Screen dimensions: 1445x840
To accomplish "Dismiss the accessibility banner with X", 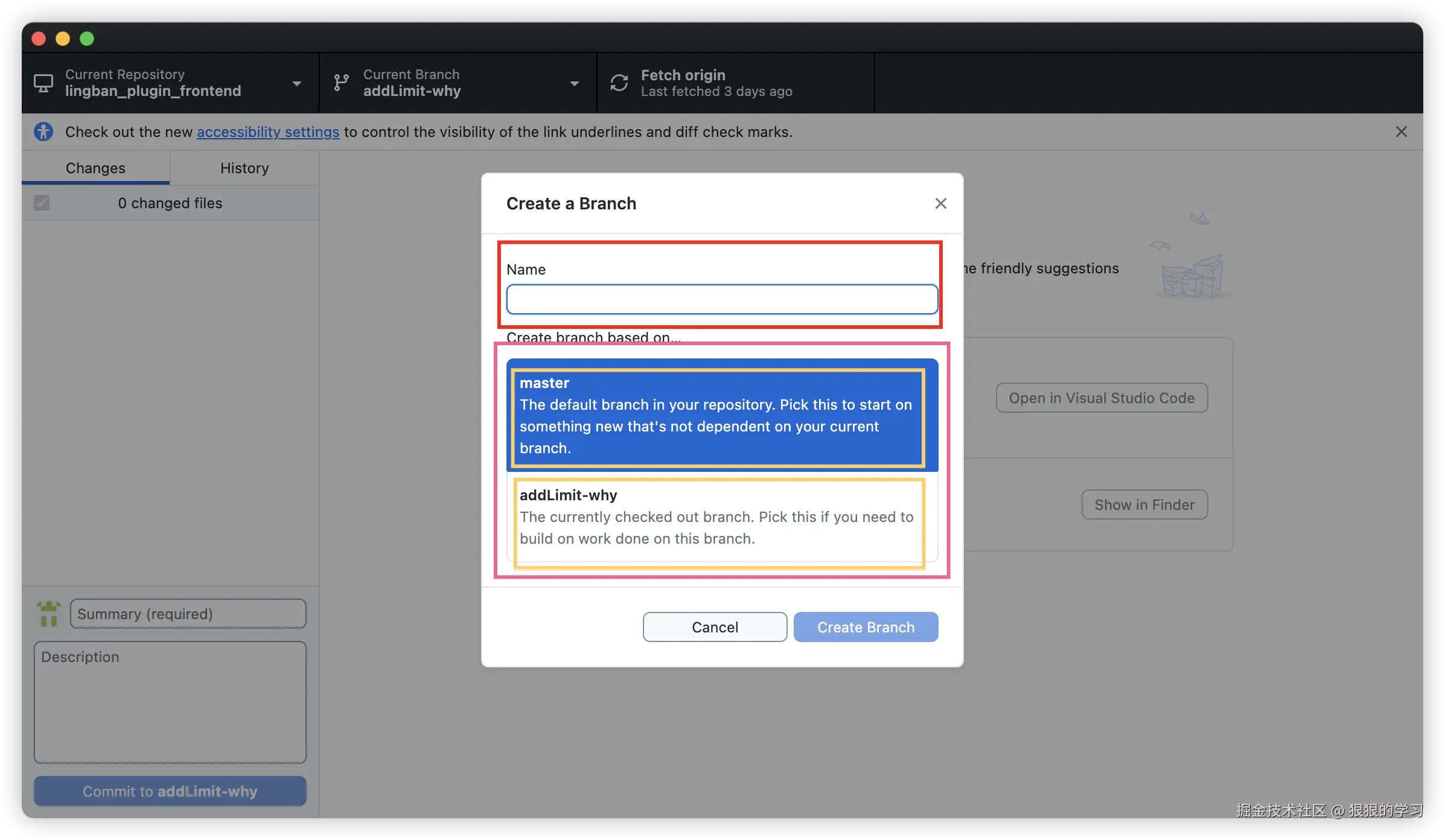I will pyautogui.click(x=1401, y=132).
